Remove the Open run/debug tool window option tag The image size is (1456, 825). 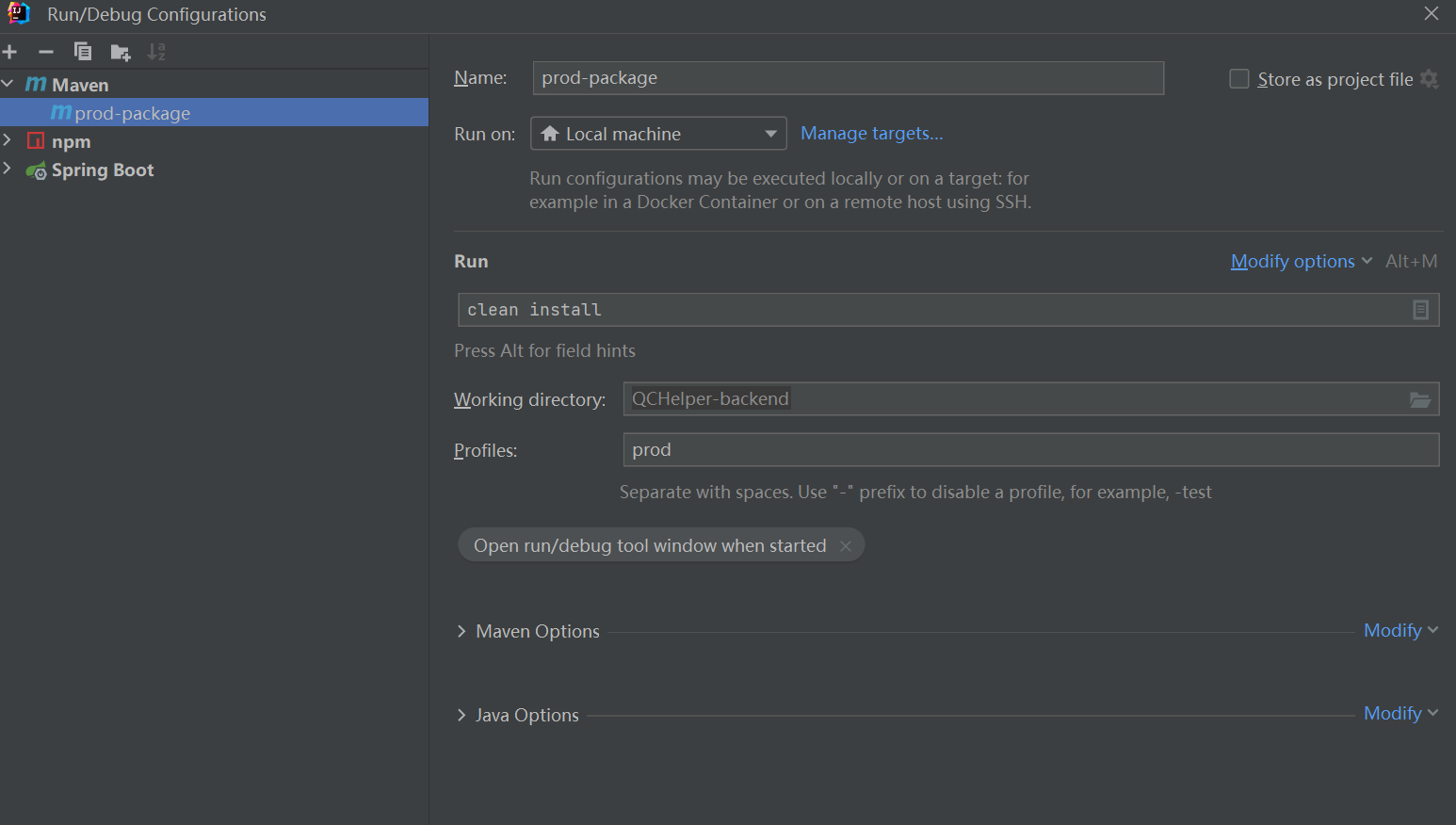(846, 546)
